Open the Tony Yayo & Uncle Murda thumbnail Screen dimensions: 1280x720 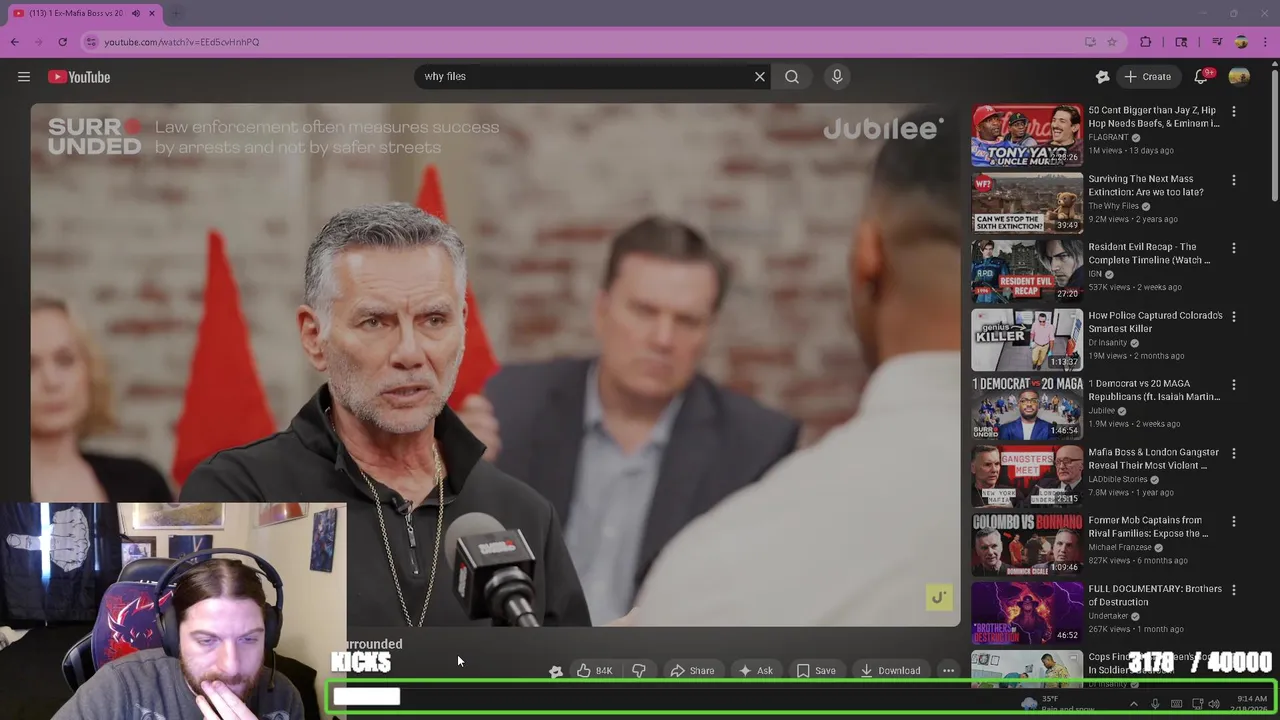click(x=1027, y=135)
